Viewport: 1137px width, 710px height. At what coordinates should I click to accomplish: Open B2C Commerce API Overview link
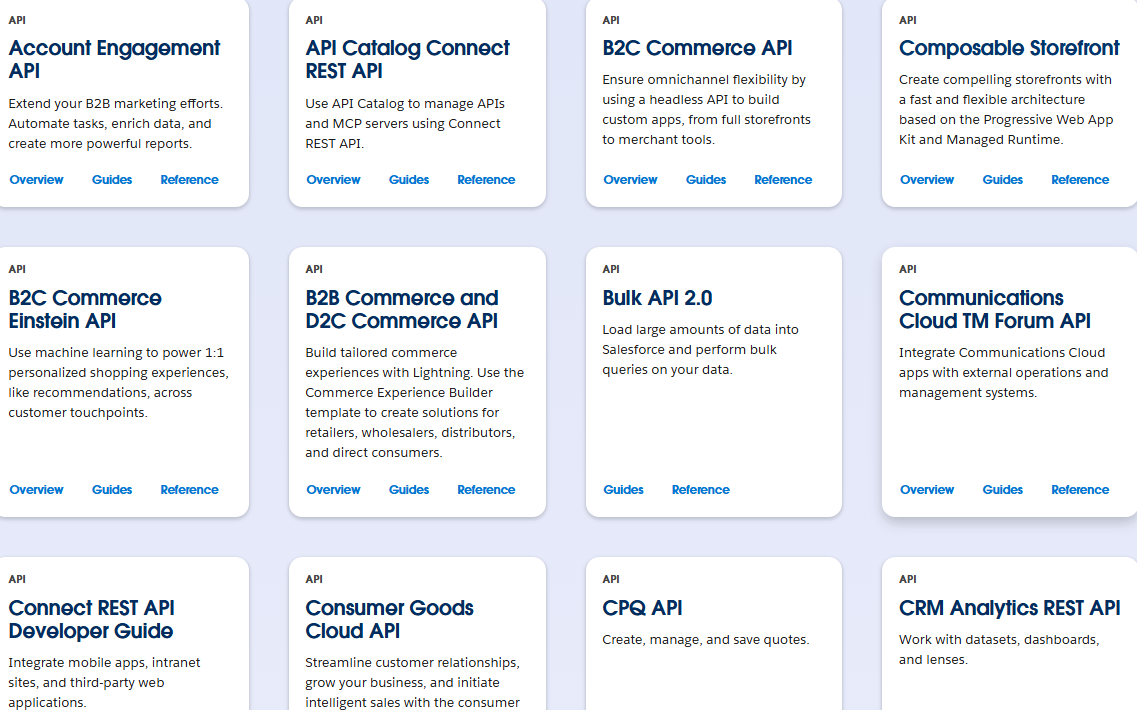[630, 180]
